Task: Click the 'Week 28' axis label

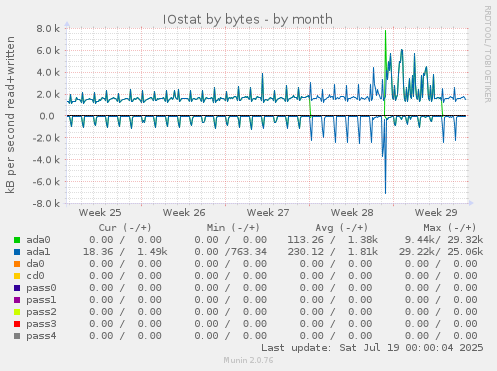Action: coord(352,213)
